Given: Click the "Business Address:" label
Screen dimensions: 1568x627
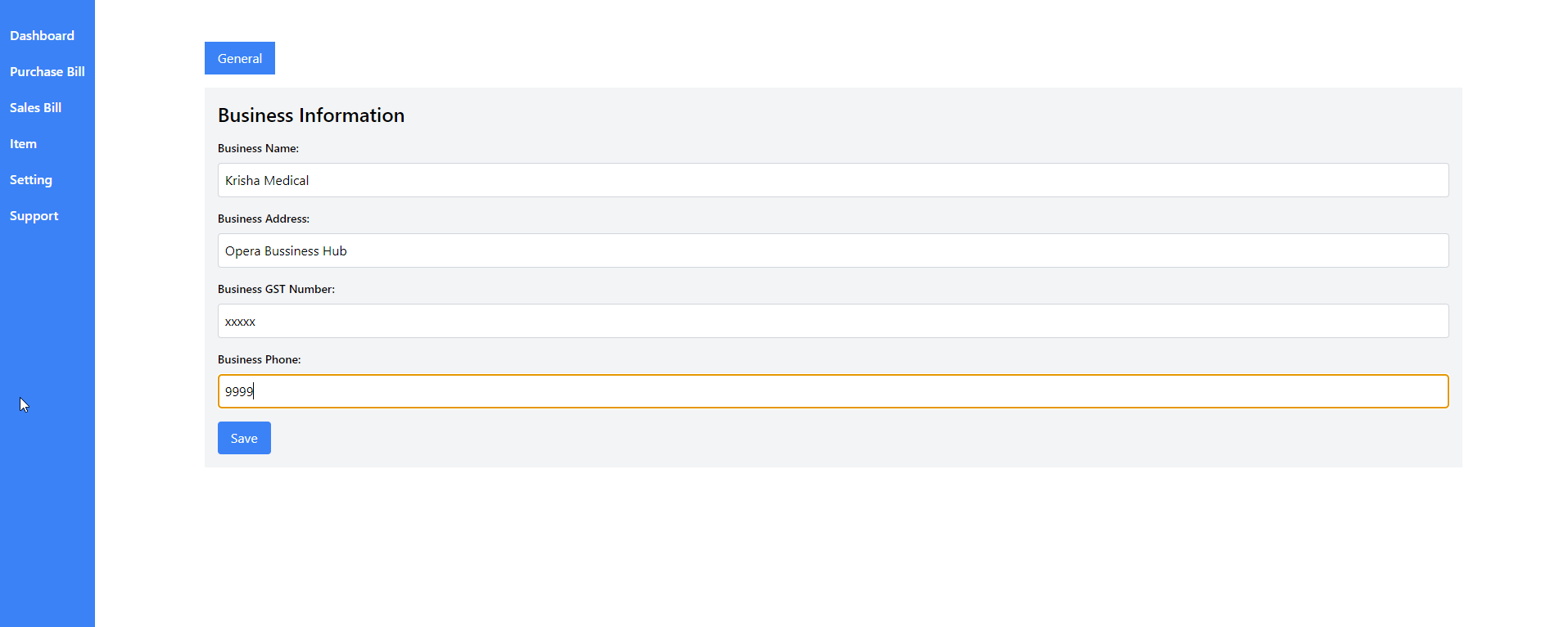Looking at the screenshot, I should point(263,219).
